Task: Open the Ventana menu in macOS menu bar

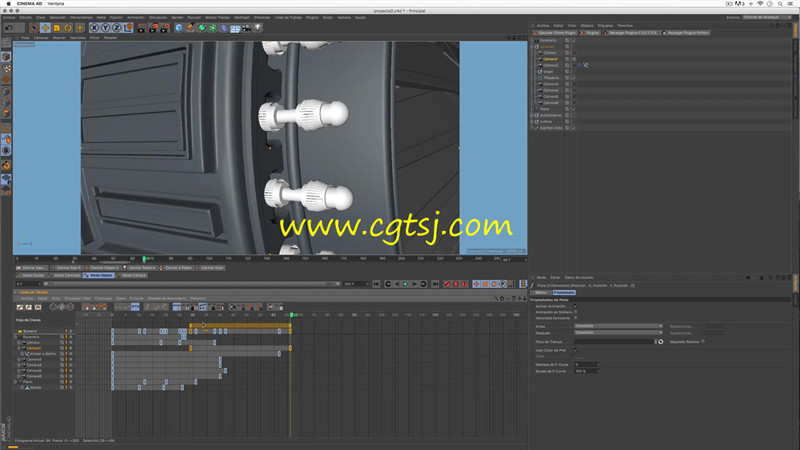Action: coord(56,4)
